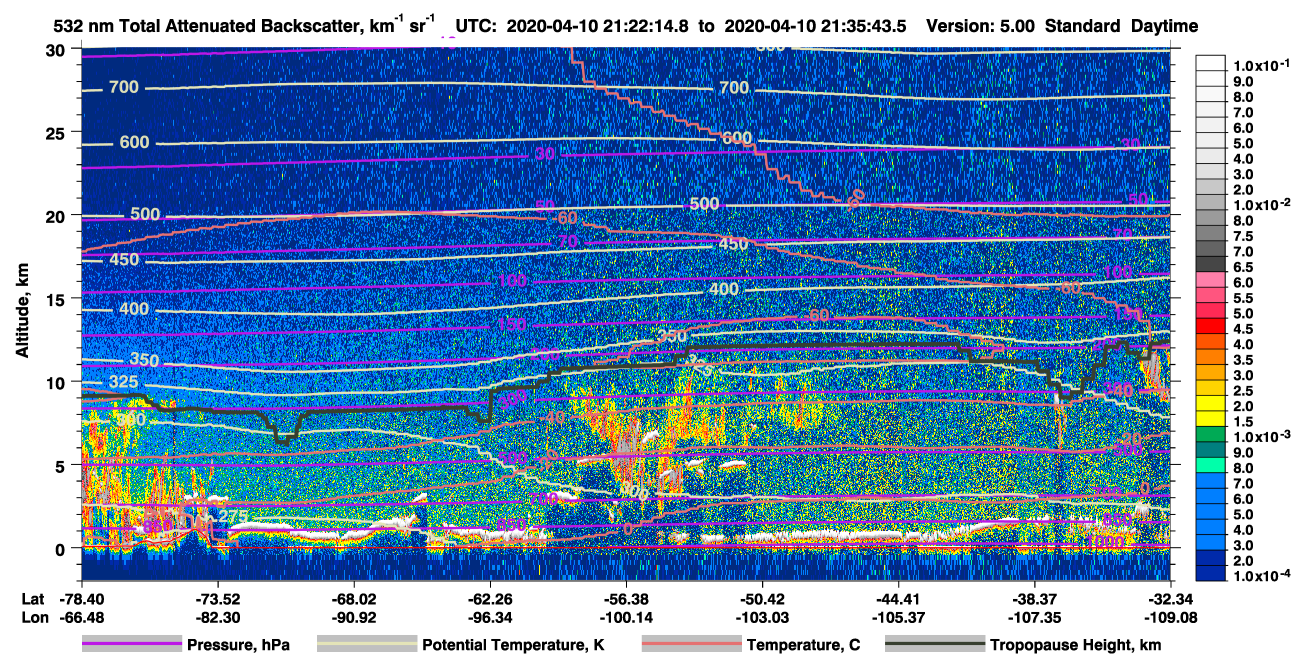Click longitude value '-82.30'
The image size is (1300, 667).
pyautogui.click(x=216, y=616)
